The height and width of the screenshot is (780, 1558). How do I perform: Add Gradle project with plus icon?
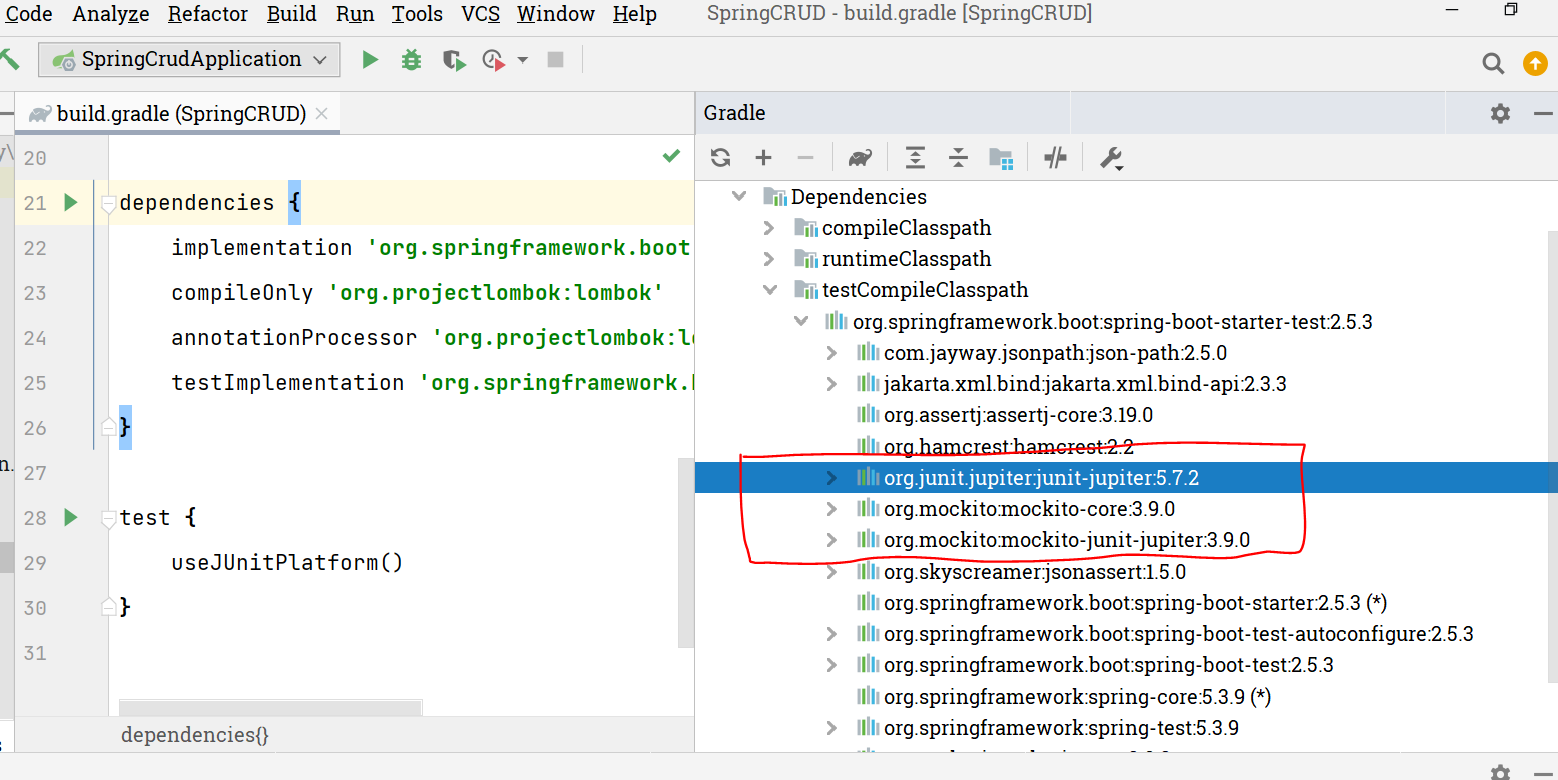(x=763, y=157)
